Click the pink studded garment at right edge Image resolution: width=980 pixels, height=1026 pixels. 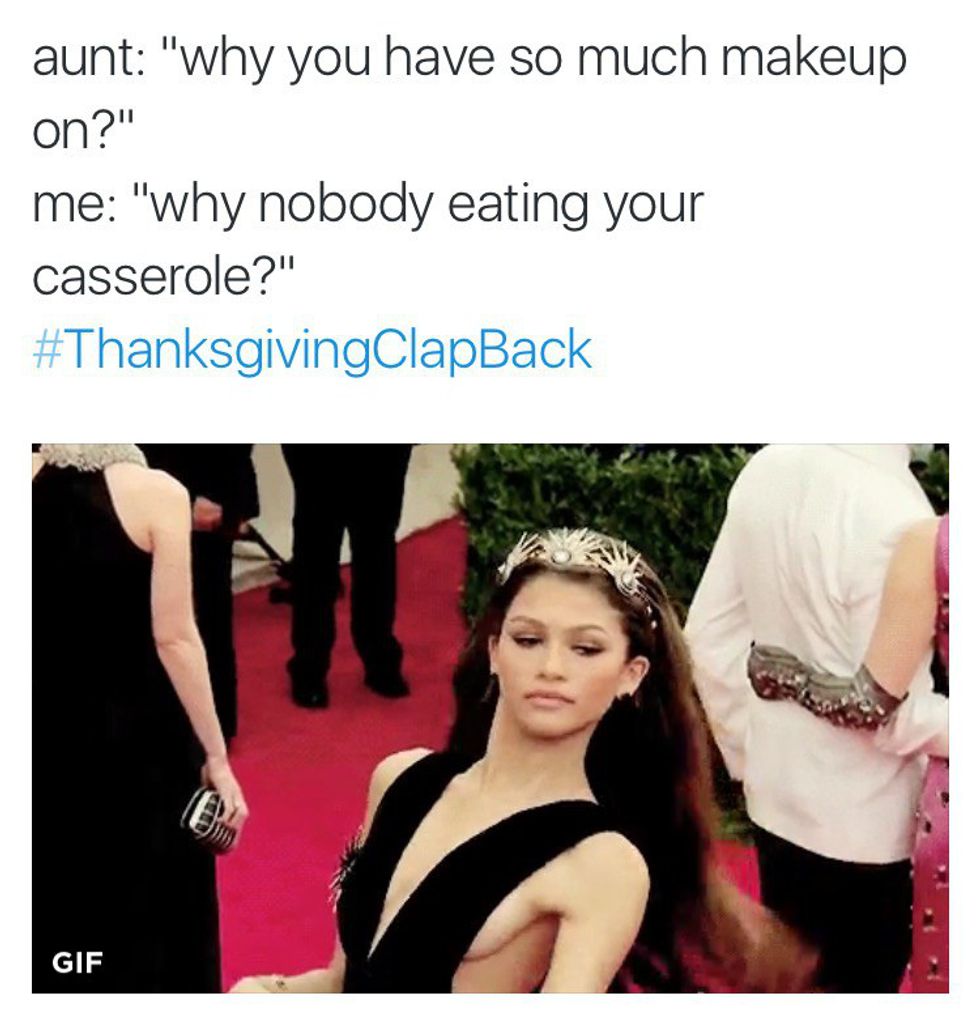point(936,752)
